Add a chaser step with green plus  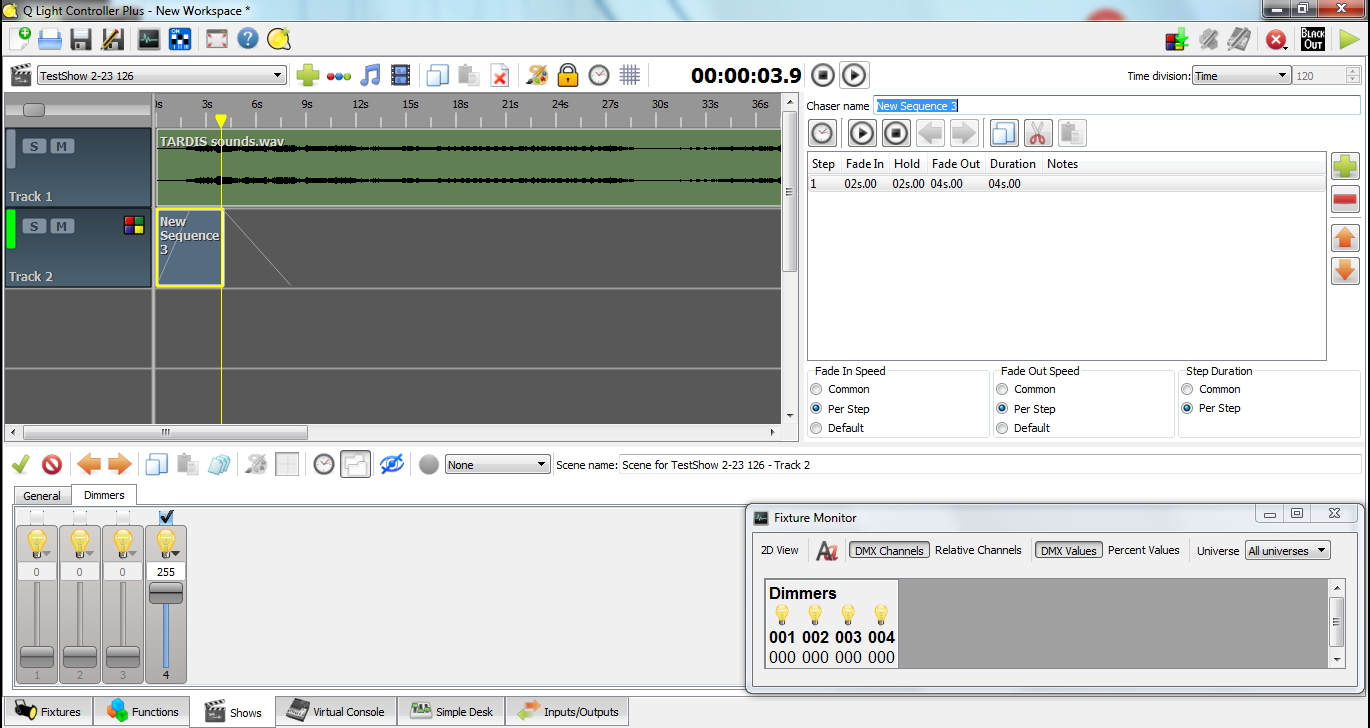1345,166
